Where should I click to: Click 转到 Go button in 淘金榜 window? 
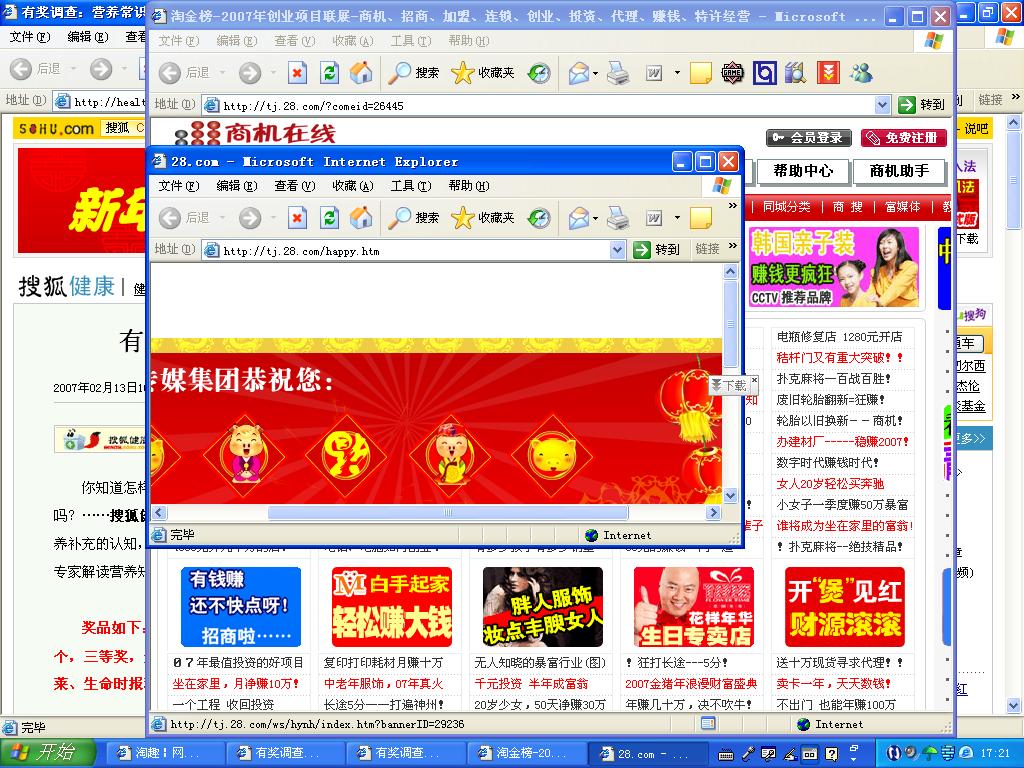921,104
